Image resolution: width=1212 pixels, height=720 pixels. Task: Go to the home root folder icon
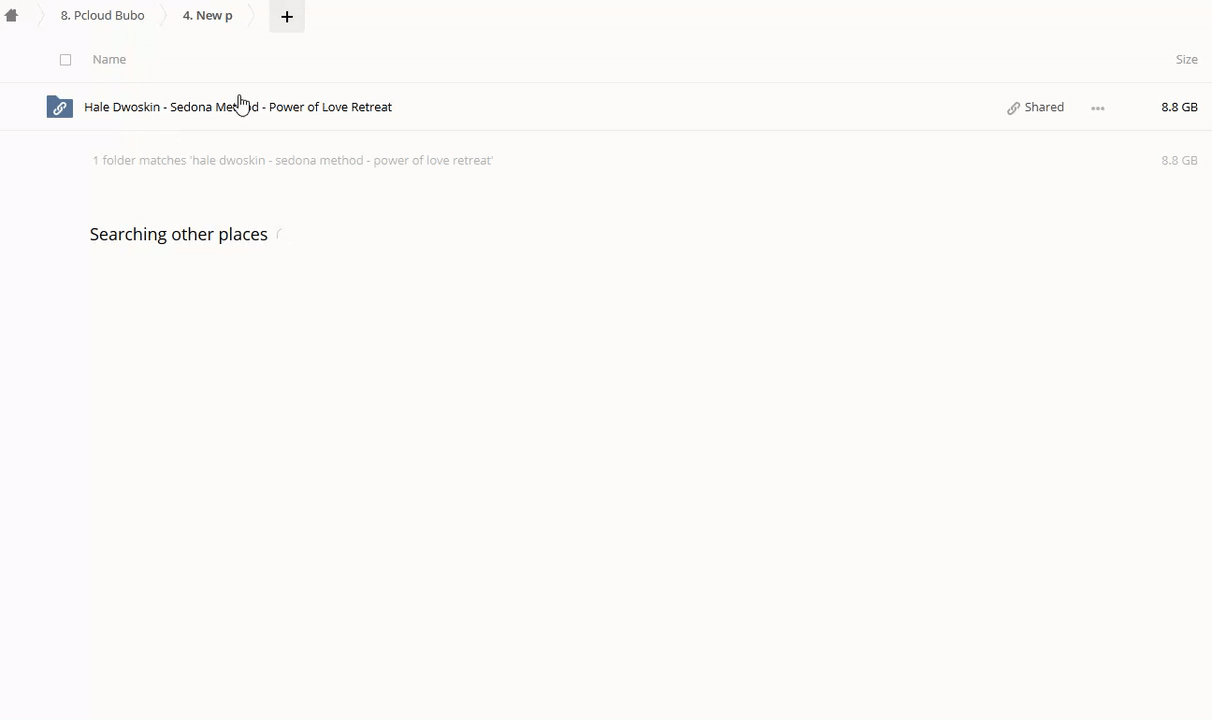pyautogui.click(x=12, y=16)
